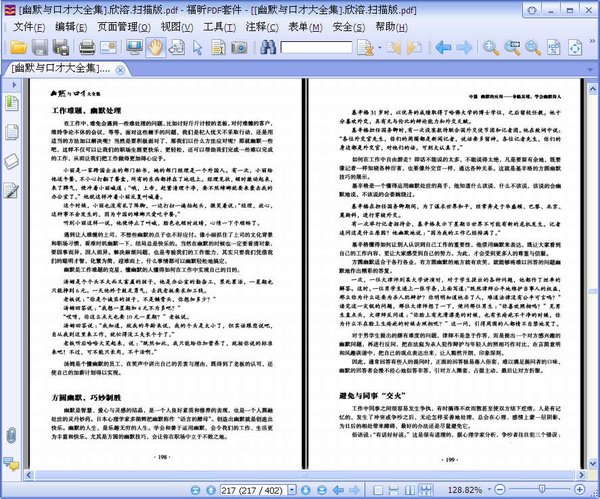
Task: Select the arrow pointer tool
Action: 197,47
